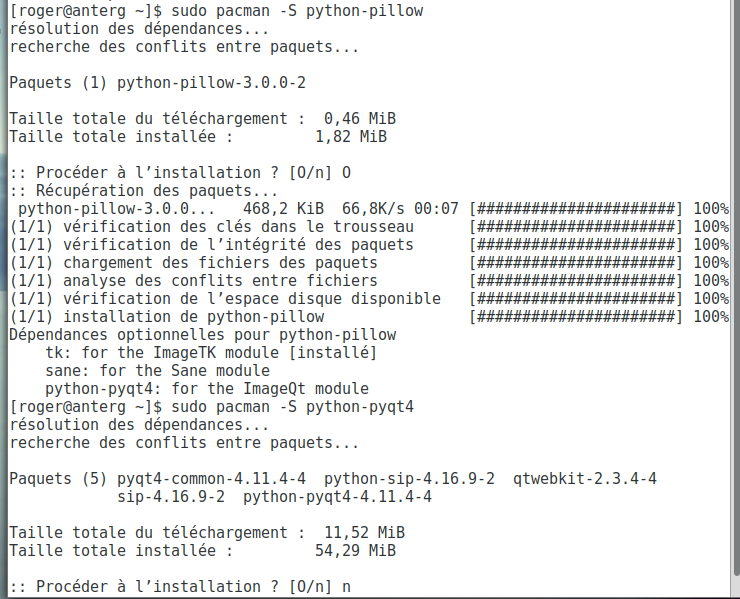Click progress bar for "analyse des conflits entre fichiers"

[576, 281]
